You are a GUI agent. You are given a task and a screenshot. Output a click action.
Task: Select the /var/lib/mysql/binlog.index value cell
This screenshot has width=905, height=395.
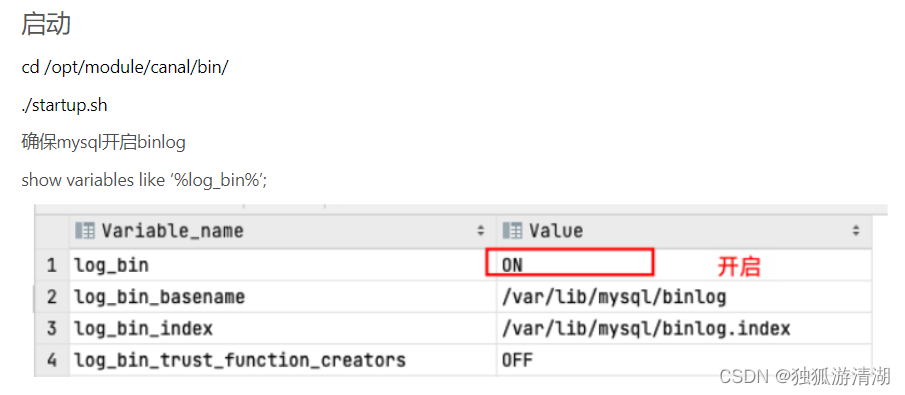(x=684, y=329)
